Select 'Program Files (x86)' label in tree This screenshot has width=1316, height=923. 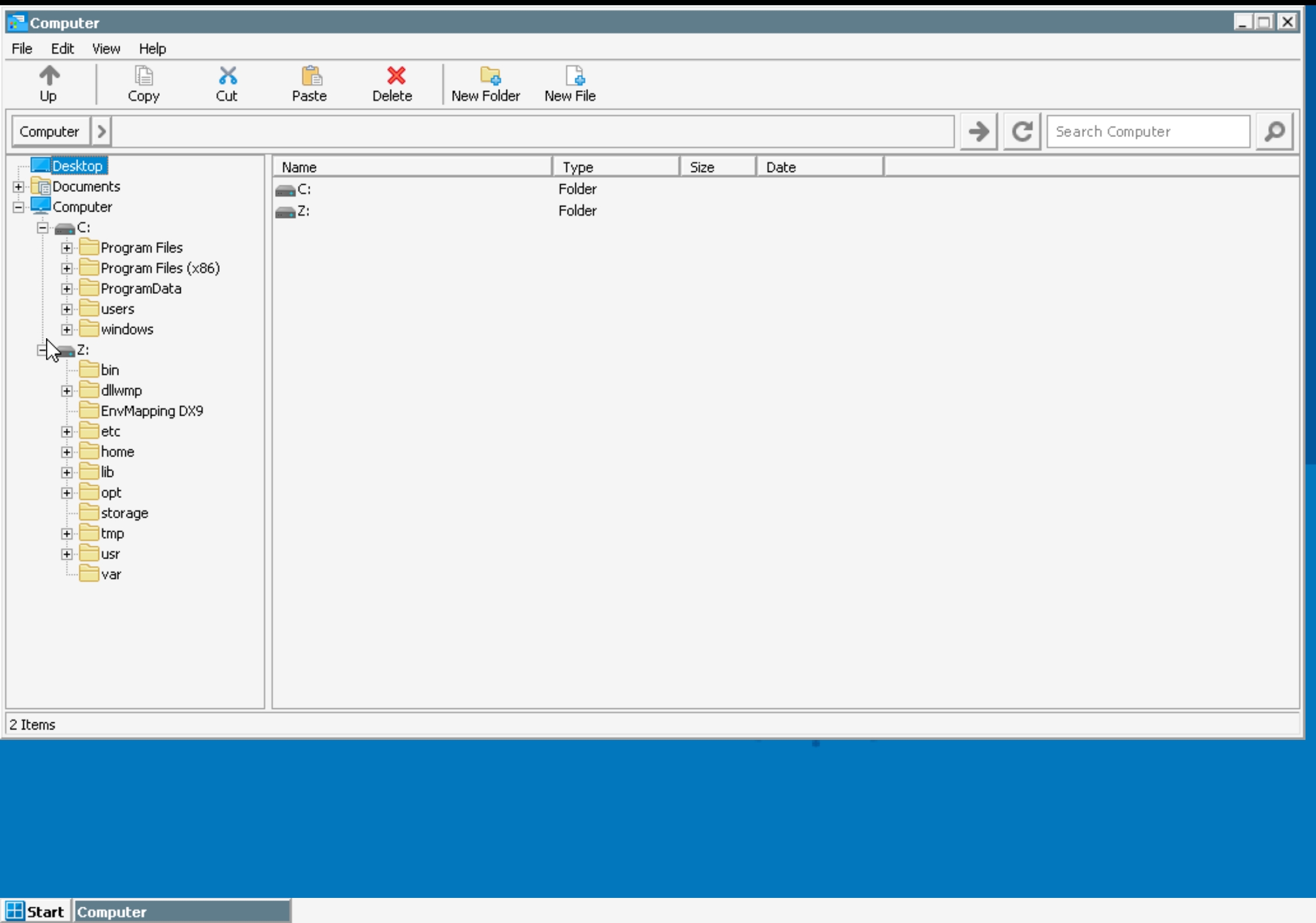click(x=160, y=268)
